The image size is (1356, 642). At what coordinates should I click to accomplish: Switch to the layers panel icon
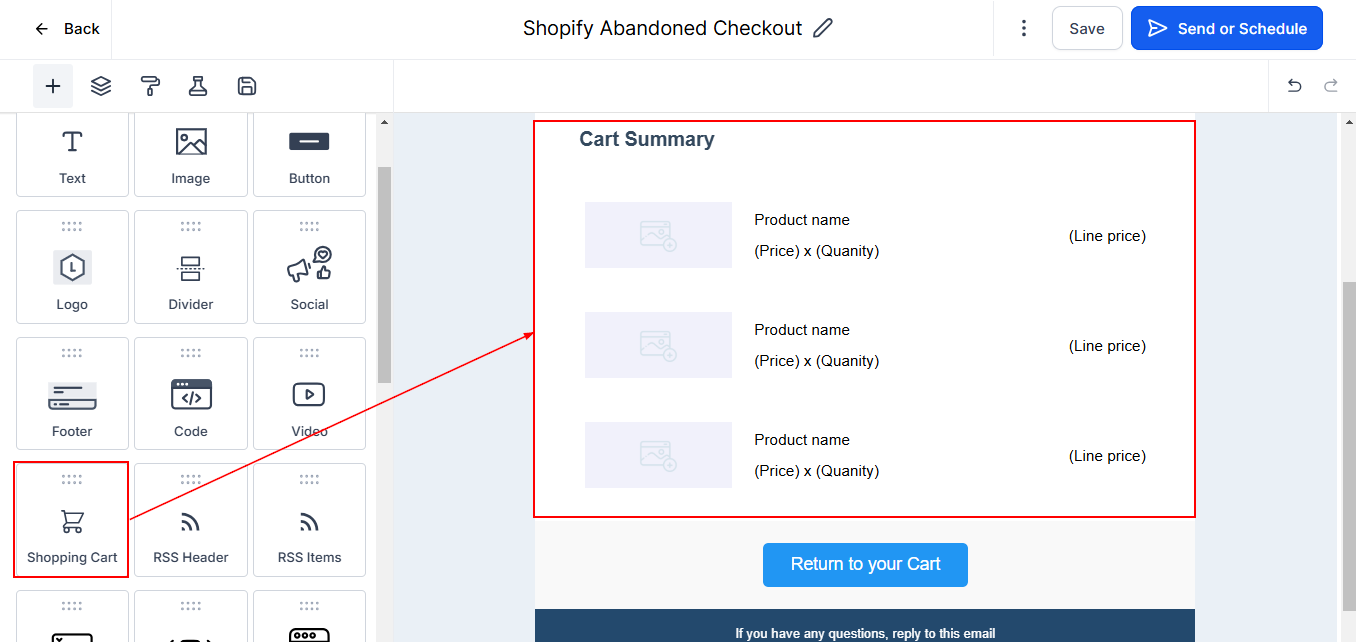point(101,86)
